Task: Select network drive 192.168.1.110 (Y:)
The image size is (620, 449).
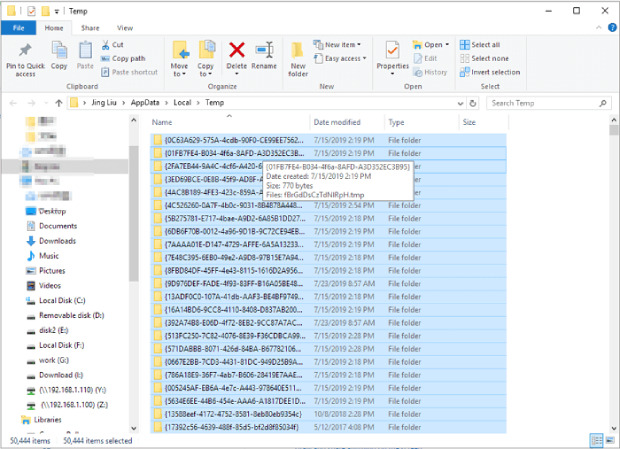Action: pos(72,390)
